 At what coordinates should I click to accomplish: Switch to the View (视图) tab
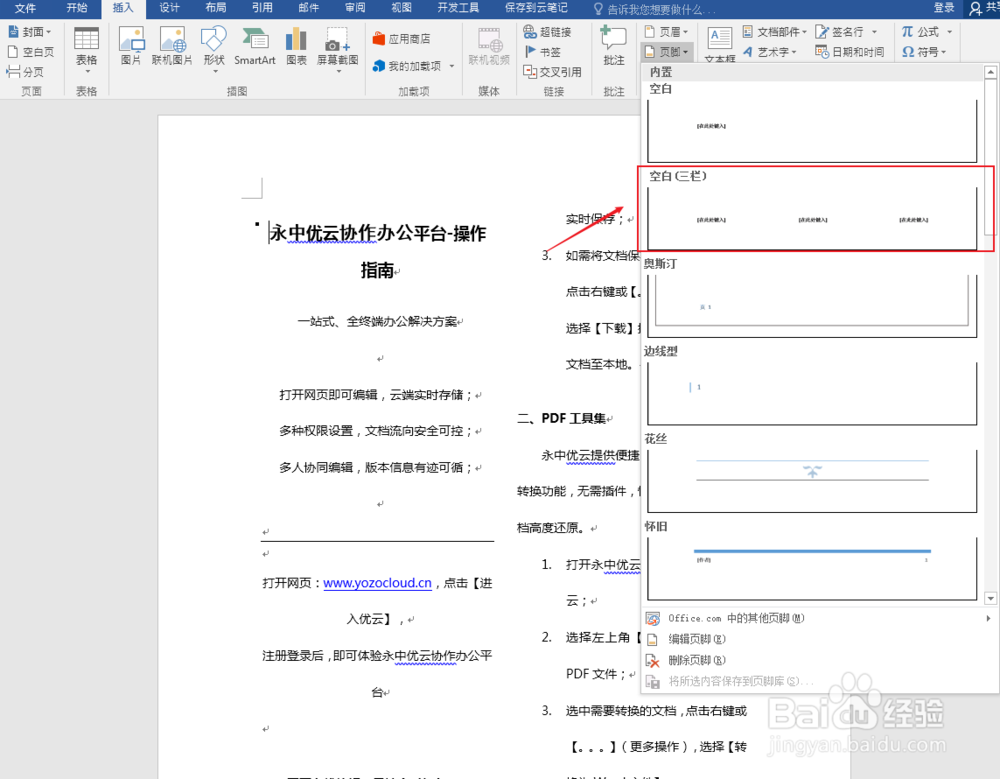pos(401,8)
